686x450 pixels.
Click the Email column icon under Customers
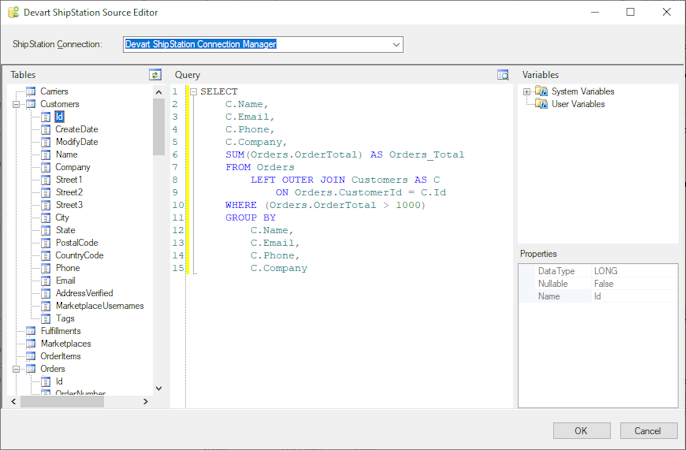[x=45, y=281]
